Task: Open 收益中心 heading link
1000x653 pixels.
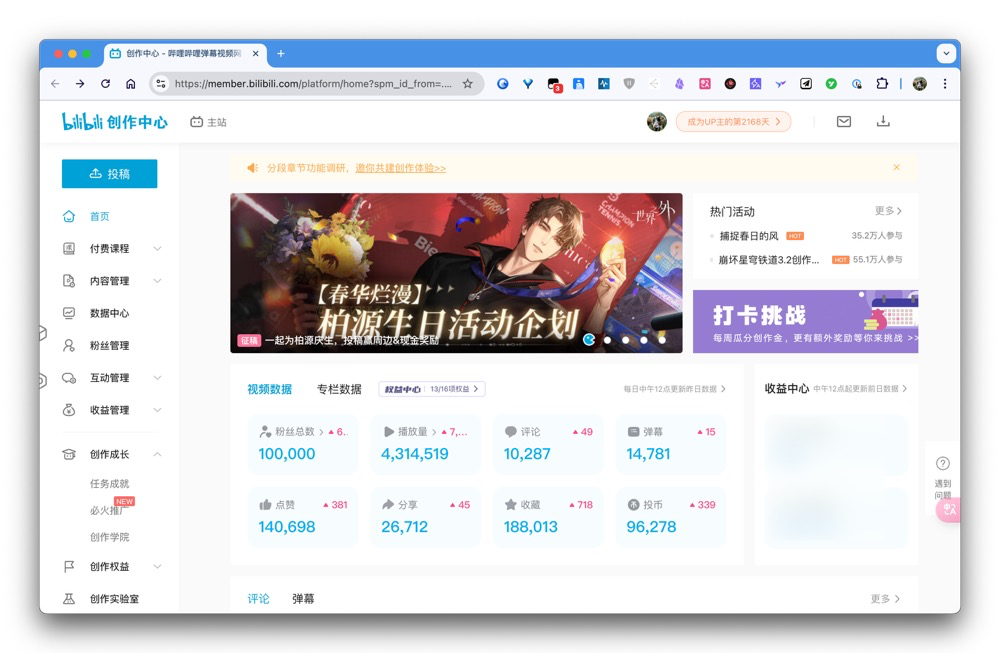Action: (786, 388)
